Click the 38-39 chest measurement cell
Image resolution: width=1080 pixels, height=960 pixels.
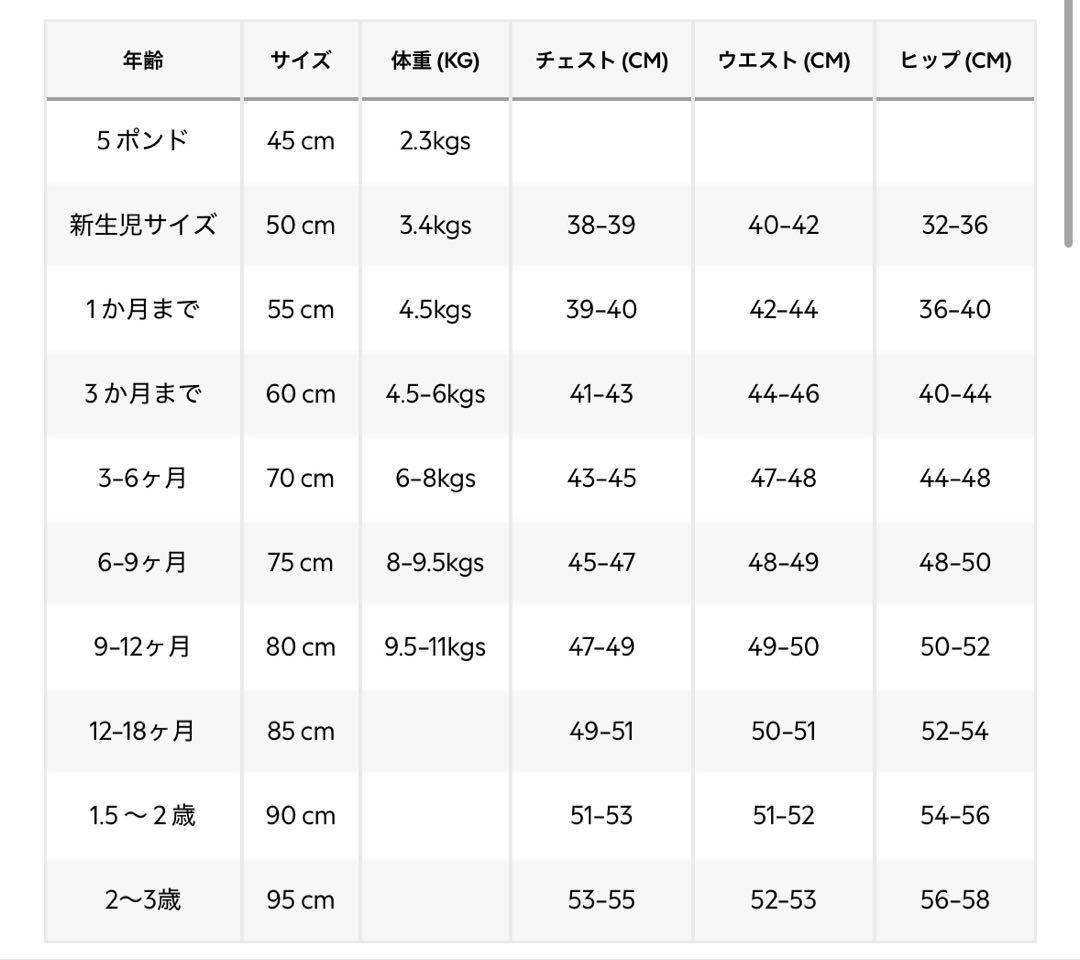click(x=601, y=225)
